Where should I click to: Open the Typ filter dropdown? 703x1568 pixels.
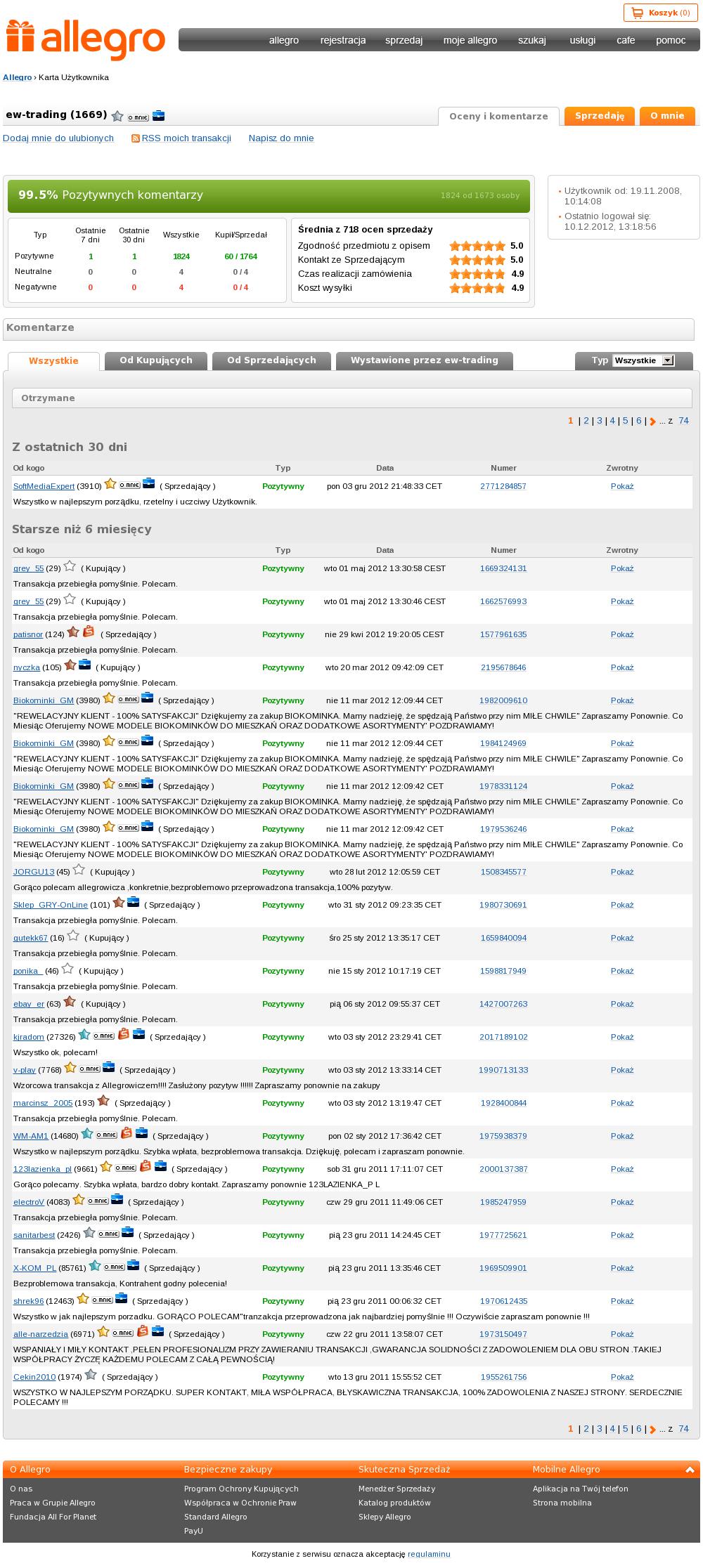click(x=643, y=360)
